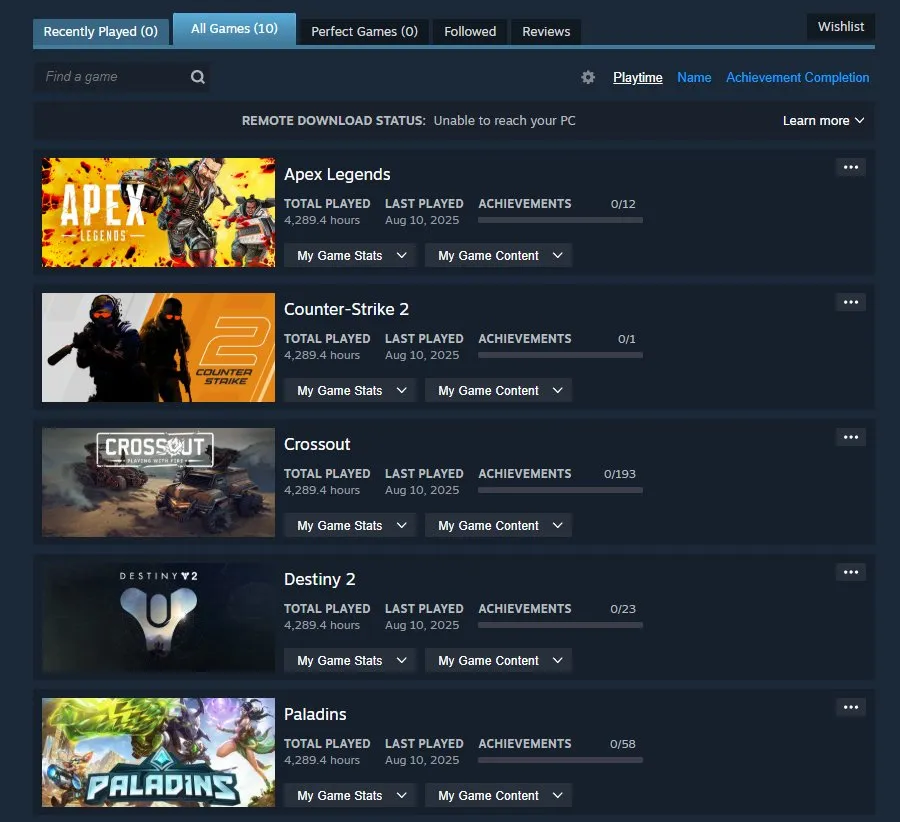900x822 pixels.
Task: Click Unable to reach your PC status
Action: tap(504, 121)
